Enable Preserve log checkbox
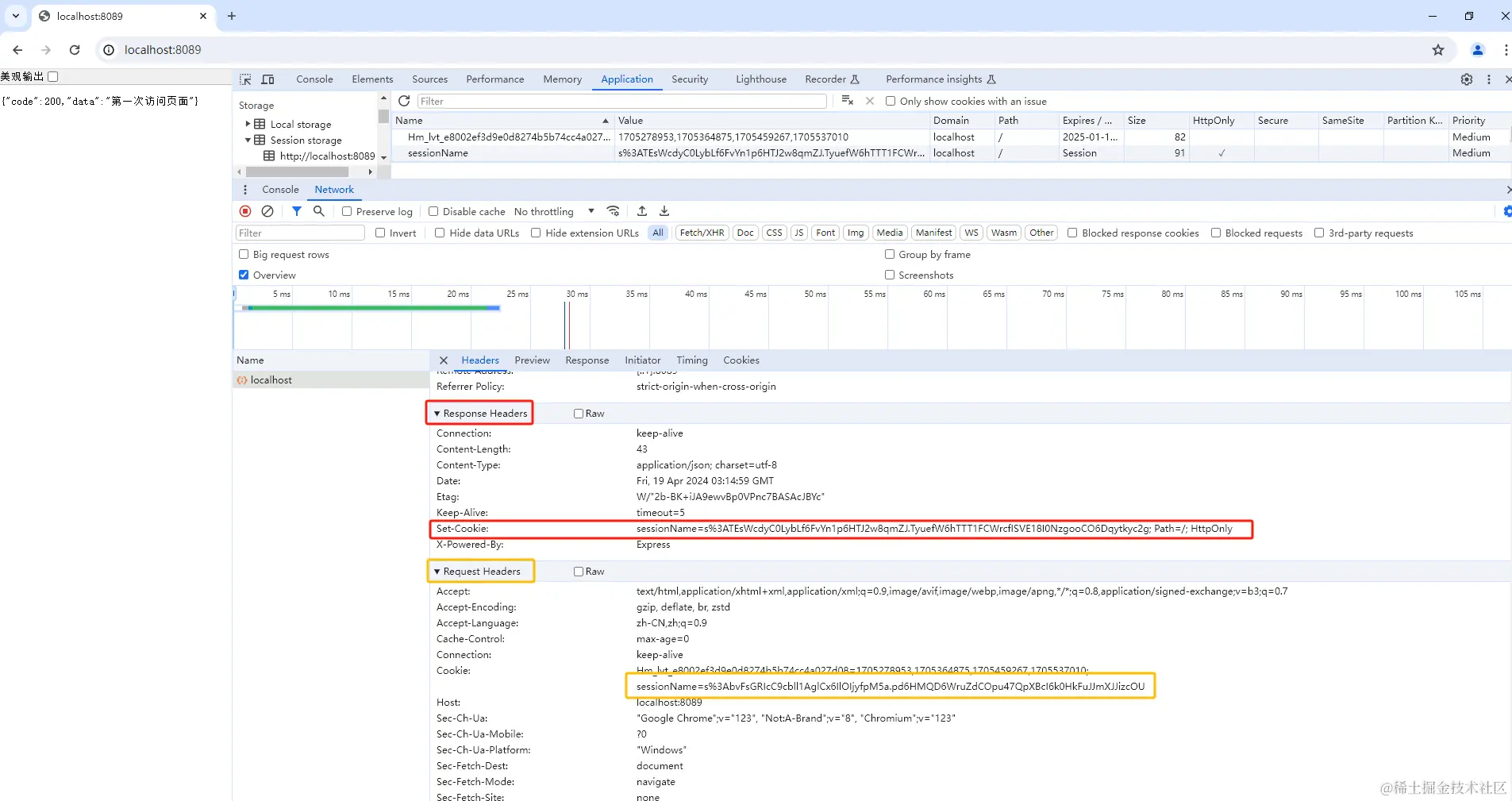1512x801 pixels. tap(347, 212)
